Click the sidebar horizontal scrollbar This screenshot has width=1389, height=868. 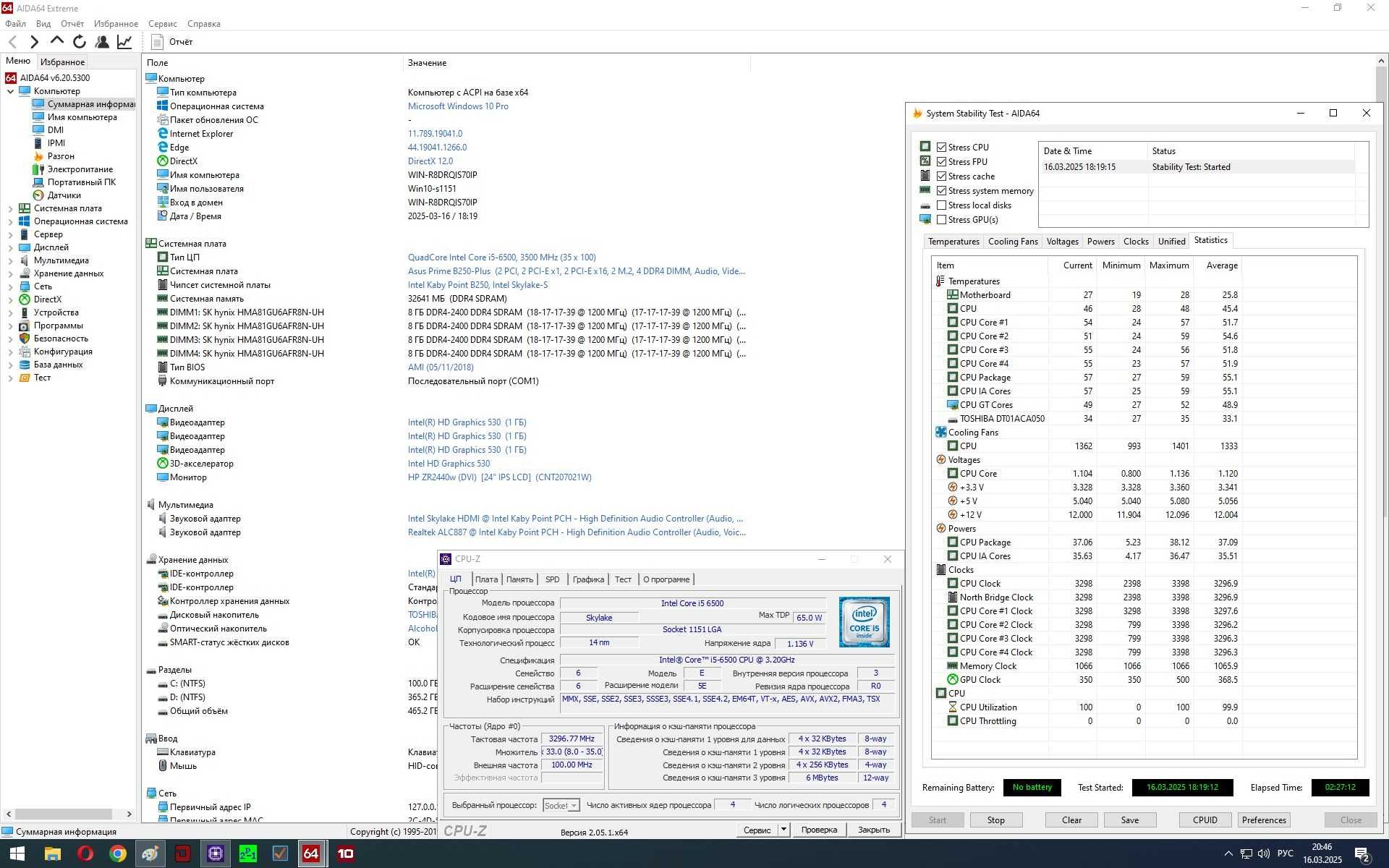click(x=63, y=814)
